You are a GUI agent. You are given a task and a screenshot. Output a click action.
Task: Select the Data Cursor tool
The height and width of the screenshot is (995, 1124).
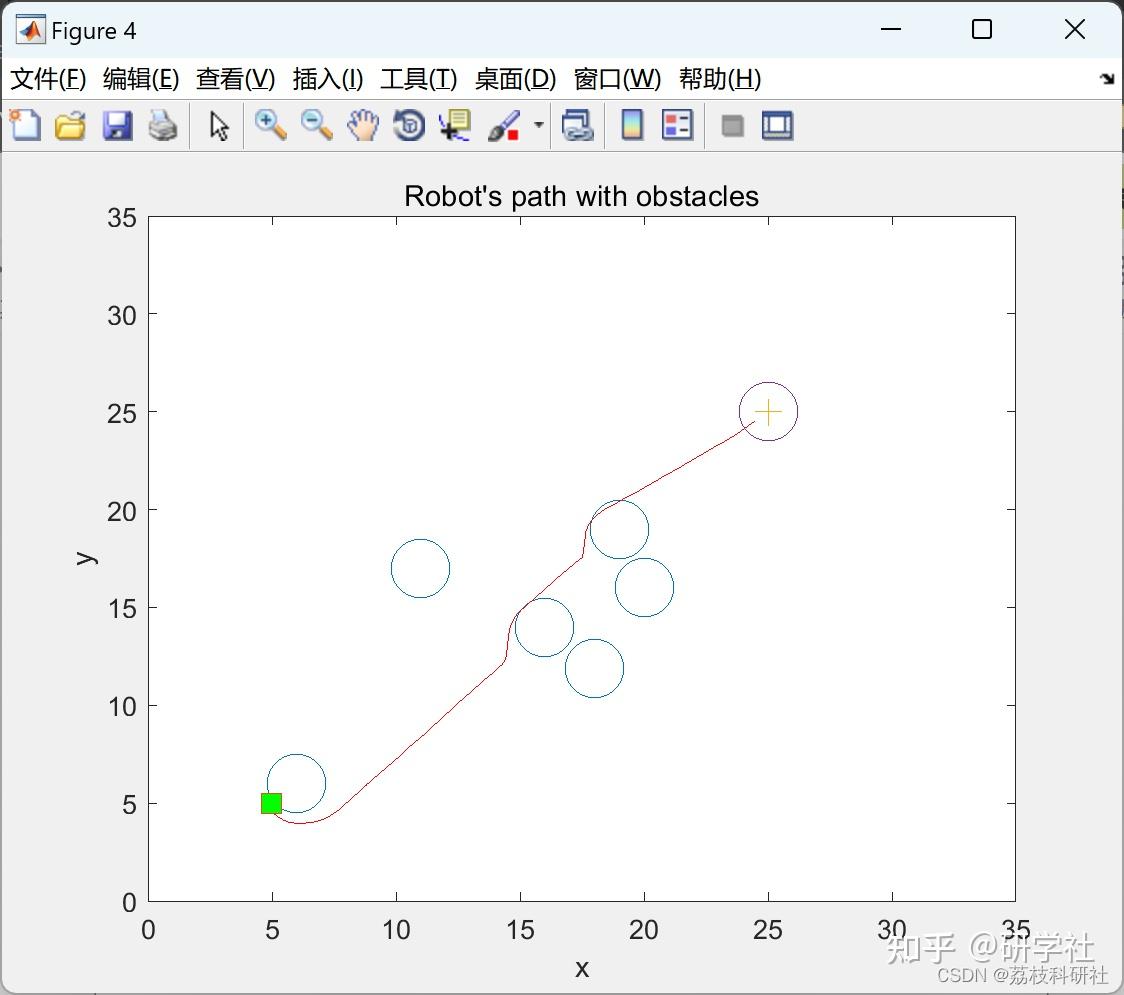tap(454, 125)
